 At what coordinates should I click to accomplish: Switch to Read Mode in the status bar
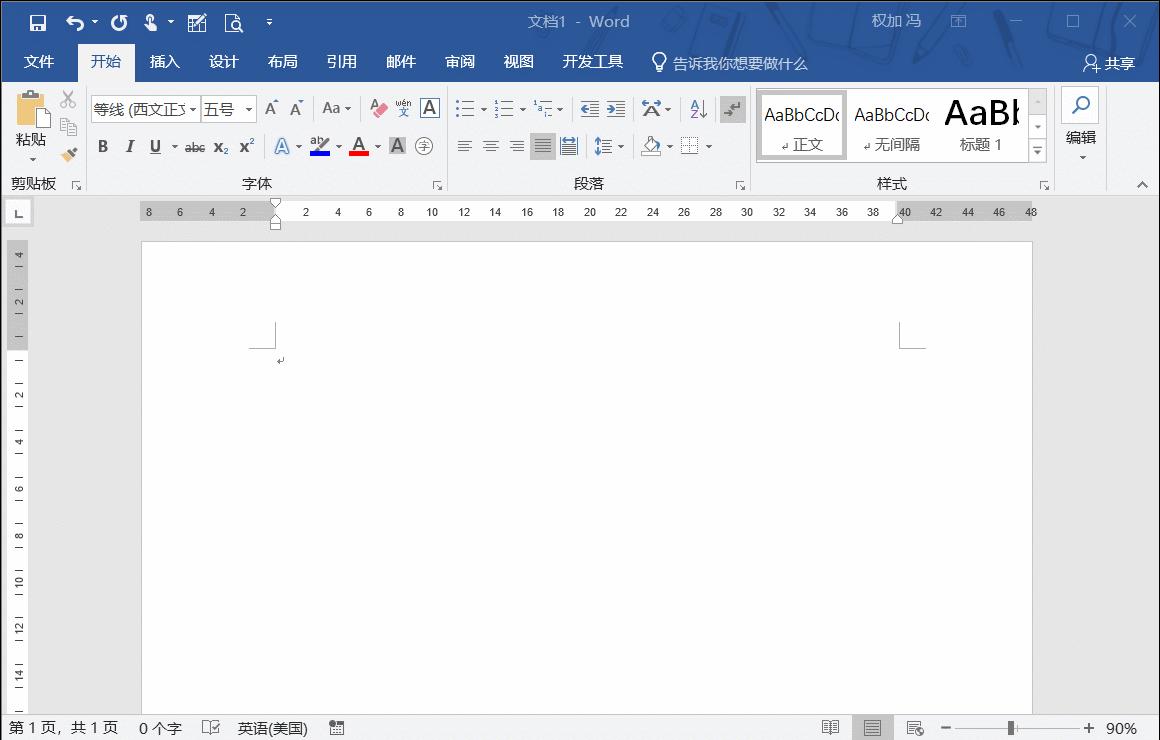click(x=830, y=728)
